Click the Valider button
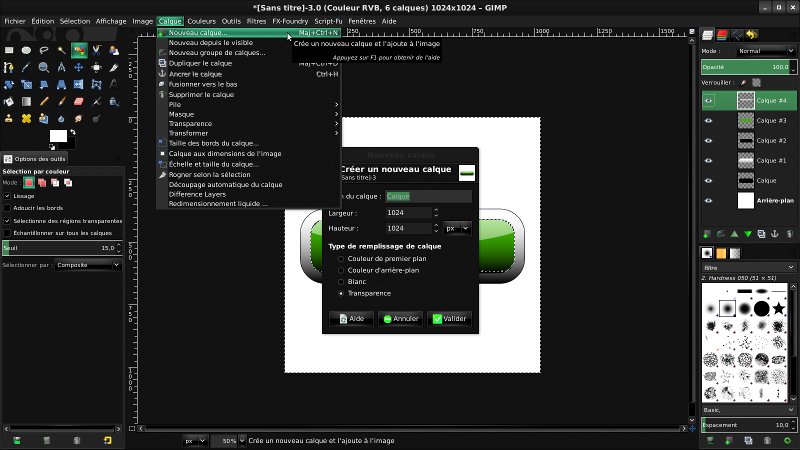This screenshot has height=450, width=800. [449, 319]
